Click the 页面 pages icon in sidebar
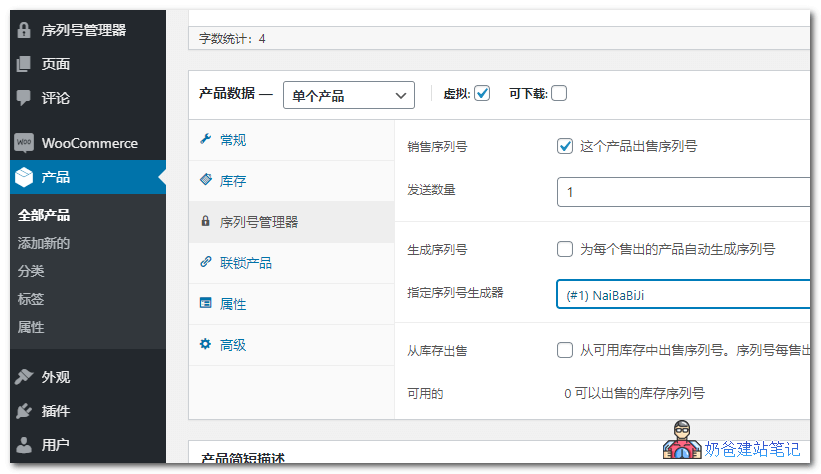Viewport: 821px width, 474px height. click(24, 64)
